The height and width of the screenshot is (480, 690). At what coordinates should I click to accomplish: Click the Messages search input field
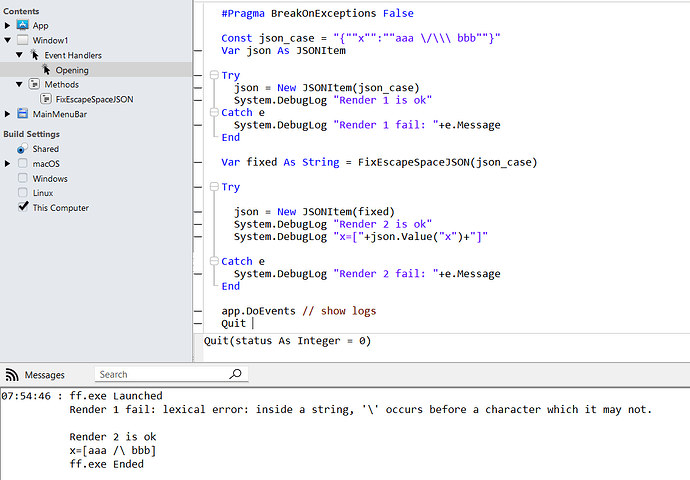pyautogui.click(x=171, y=374)
